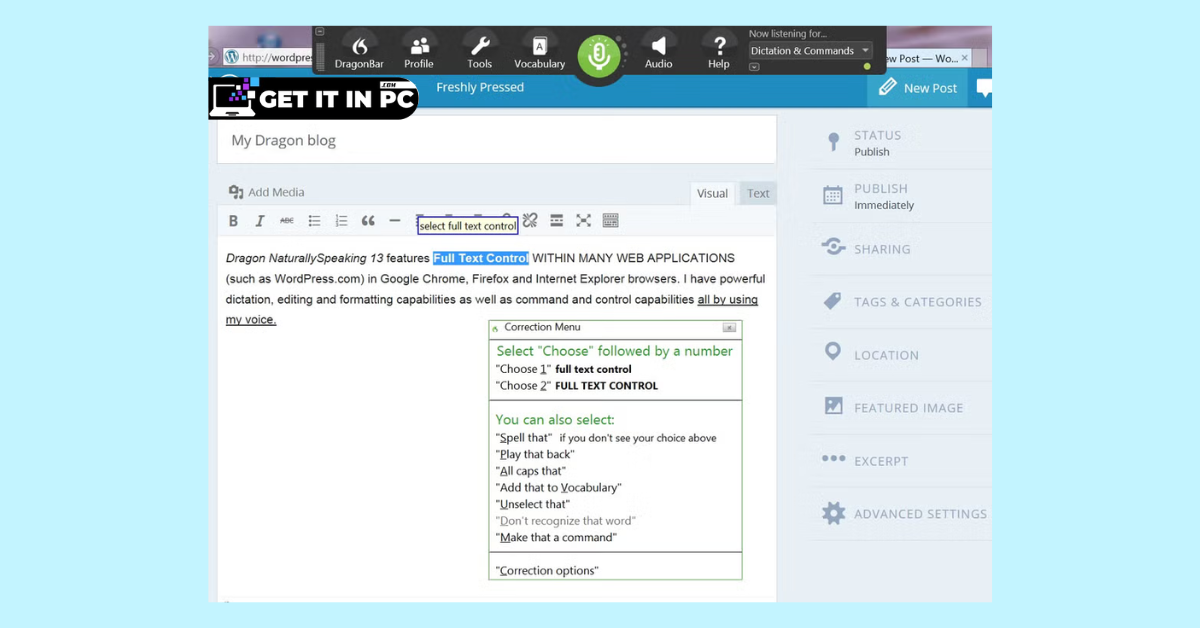Expand the DragonBar with the chevron below the 'Now listening for…' label
This screenshot has height=628, width=1200.
coord(754,67)
